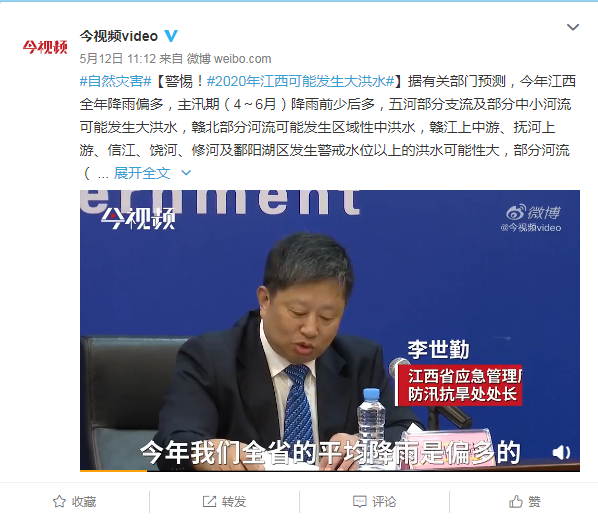
Task: Open post options chevron at top right
Action: click(573, 27)
